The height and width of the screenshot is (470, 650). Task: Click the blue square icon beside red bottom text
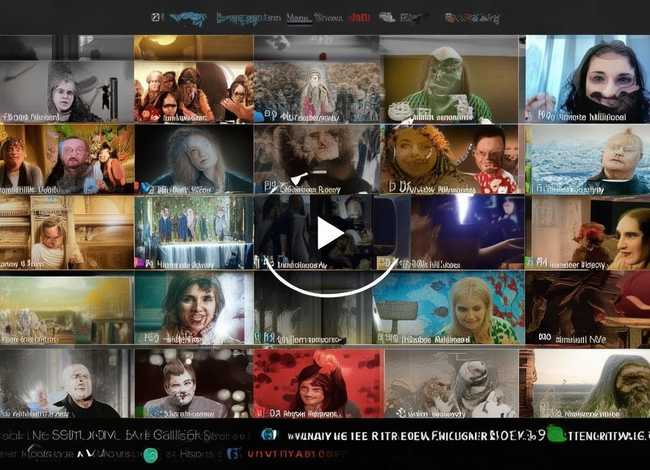[x=231, y=453]
